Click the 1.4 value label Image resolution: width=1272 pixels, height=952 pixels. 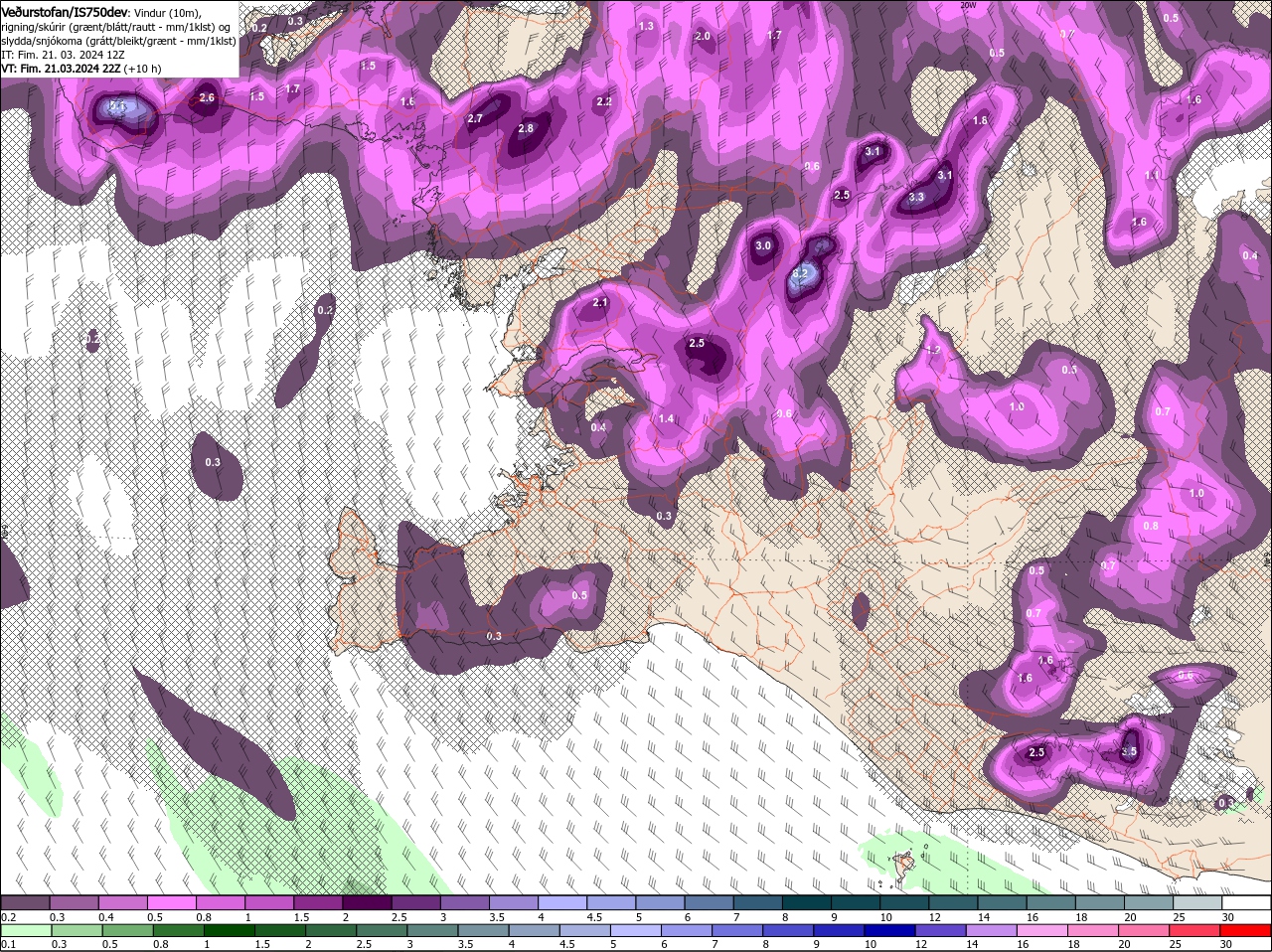pos(666,418)
